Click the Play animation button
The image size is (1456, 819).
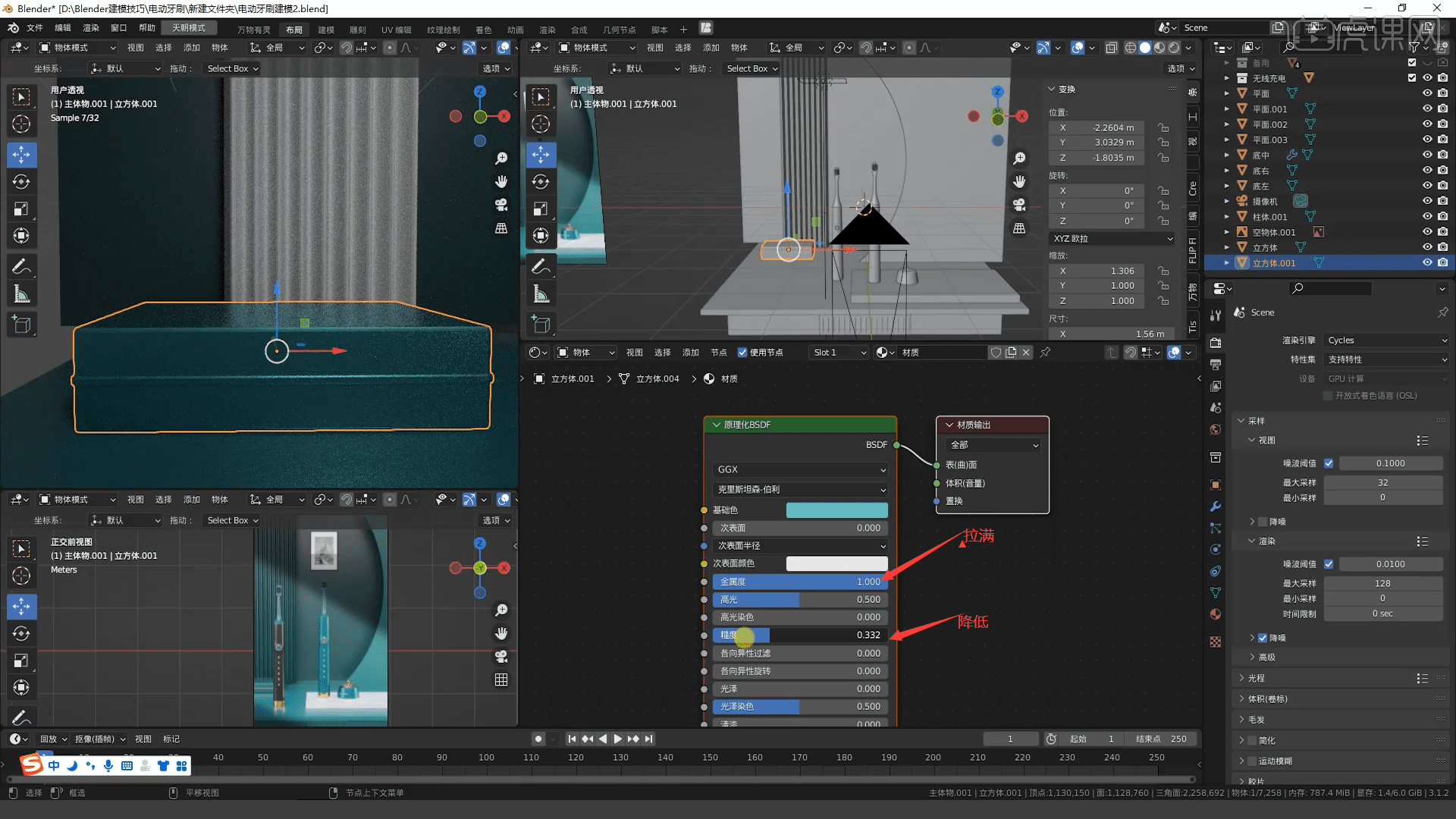(617, 739)
